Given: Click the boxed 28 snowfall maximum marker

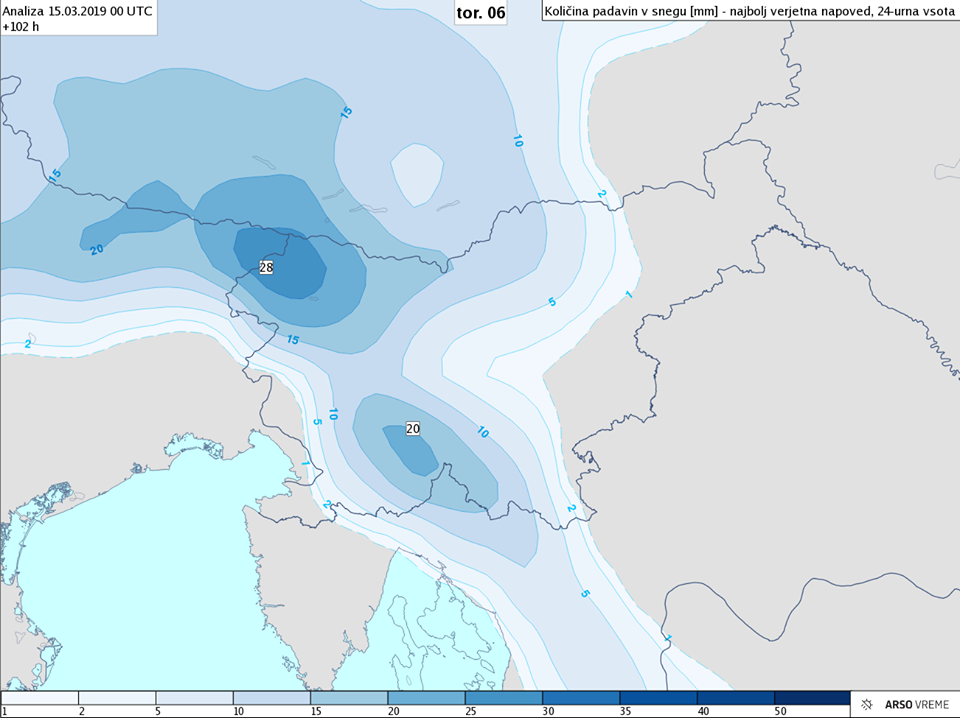Looking at the screenshot, I should [x=266, y=267].
